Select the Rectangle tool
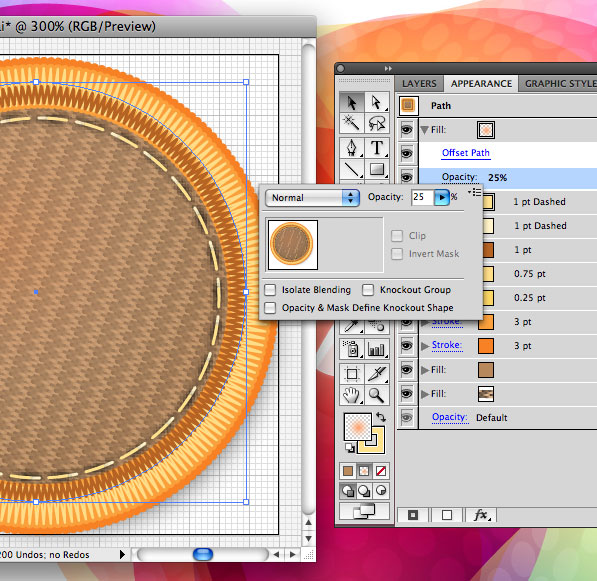597x581 pixels. pos(377,169)
